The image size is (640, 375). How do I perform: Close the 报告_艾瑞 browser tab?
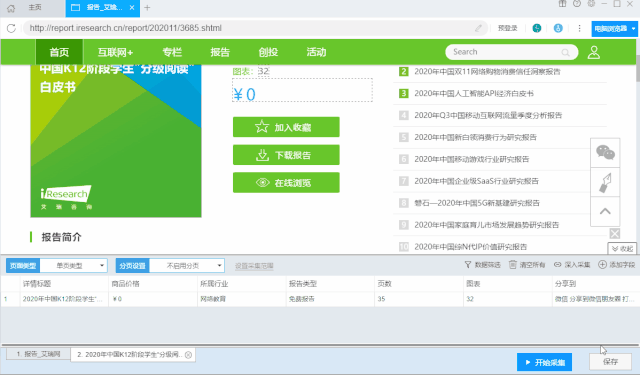pos(132,8)
